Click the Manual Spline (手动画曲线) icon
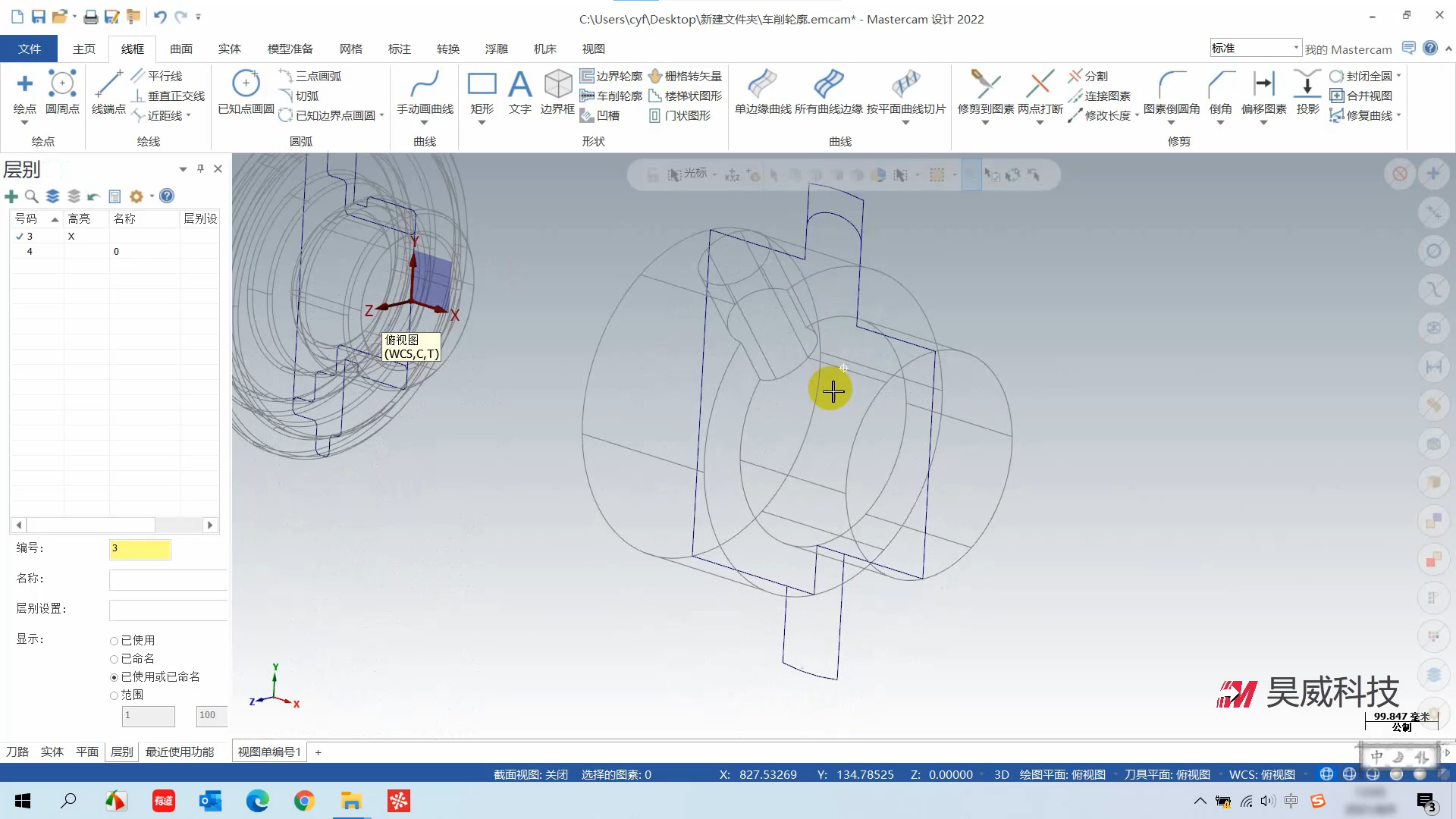Viewport: 1456px width, 819px height. point(425,84)
